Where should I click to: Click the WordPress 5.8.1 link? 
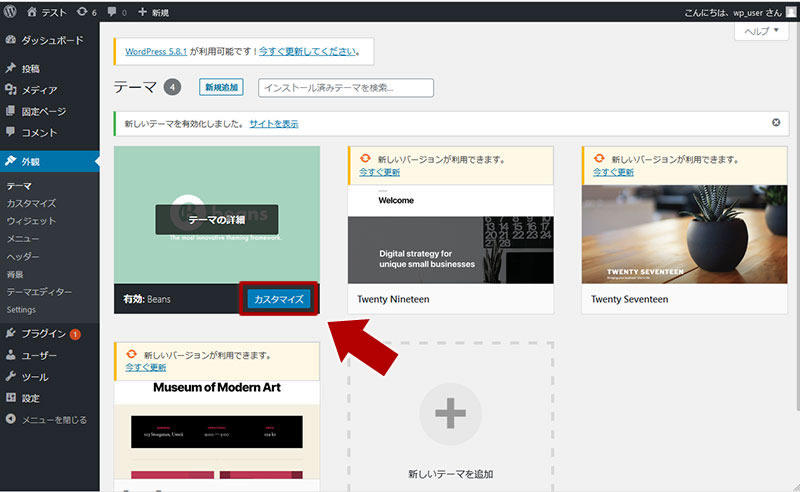(156, 52)
